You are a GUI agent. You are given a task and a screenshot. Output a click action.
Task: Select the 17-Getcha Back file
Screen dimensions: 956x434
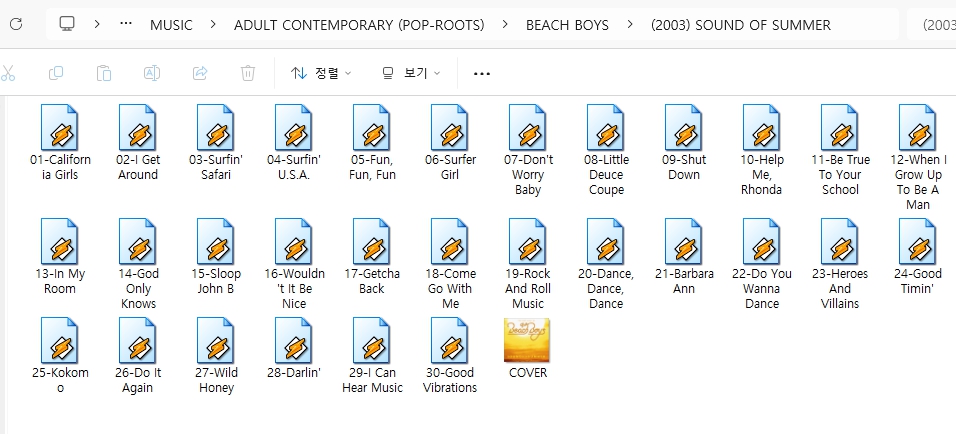[x=372, y=257]
